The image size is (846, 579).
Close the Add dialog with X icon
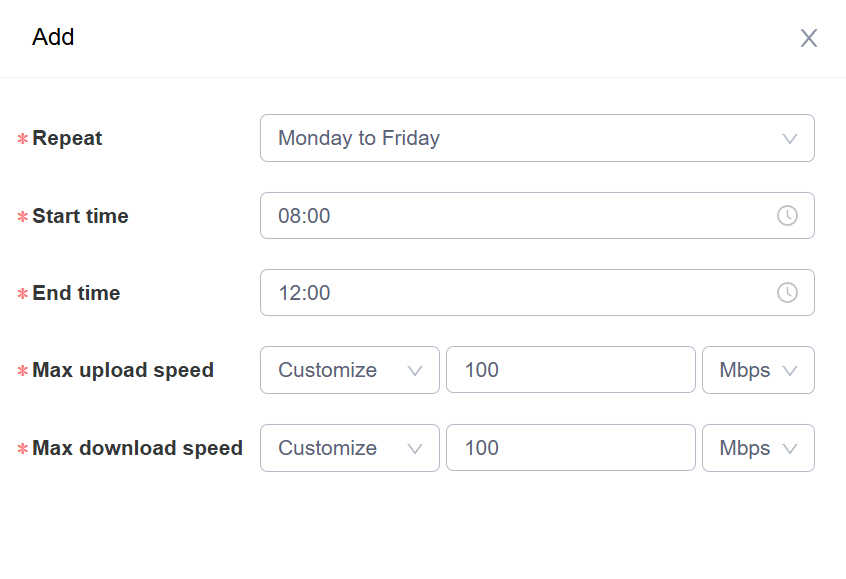[x=809, y=38]
